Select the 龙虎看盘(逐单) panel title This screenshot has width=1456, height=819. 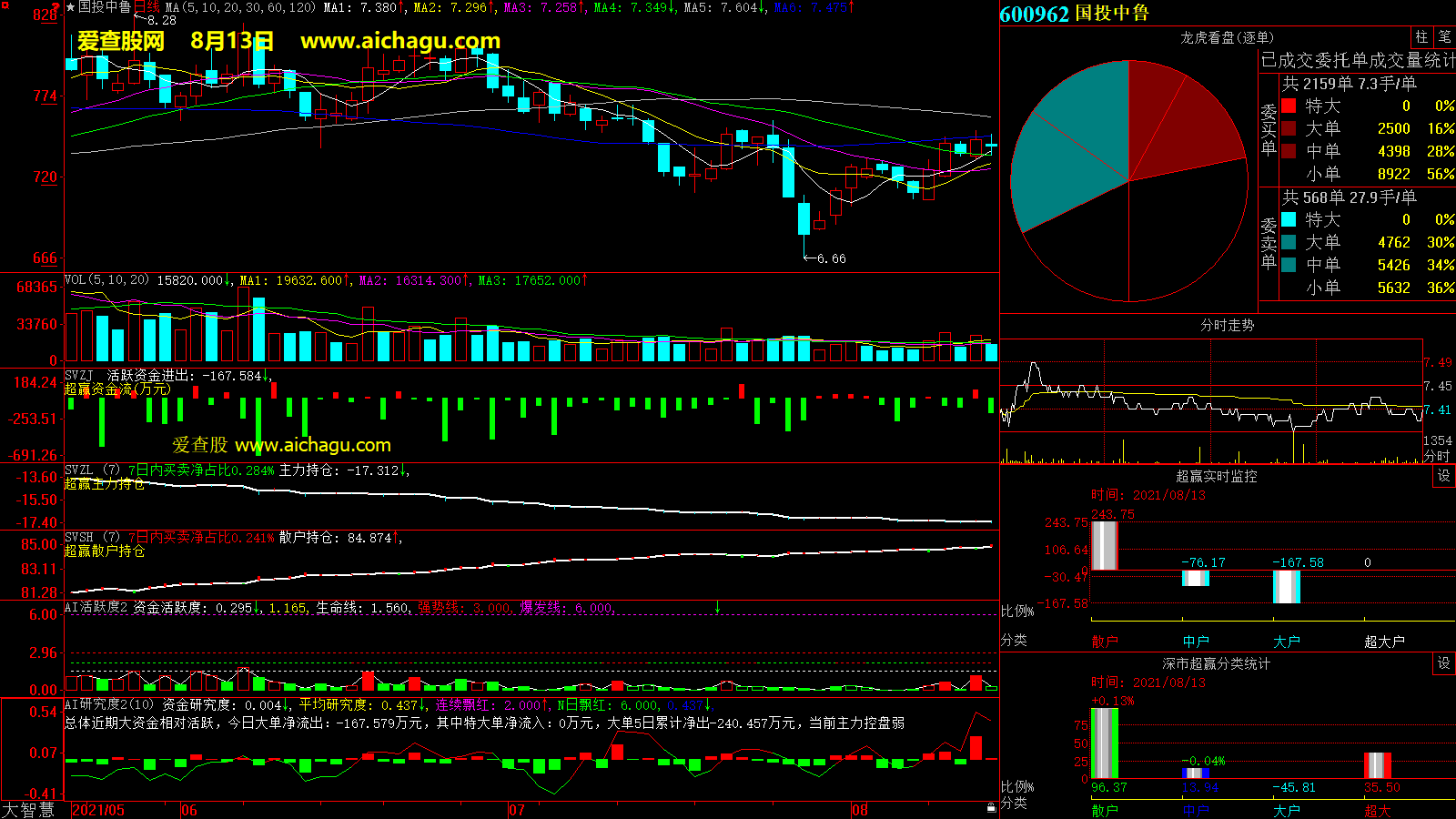point(1227,37)
